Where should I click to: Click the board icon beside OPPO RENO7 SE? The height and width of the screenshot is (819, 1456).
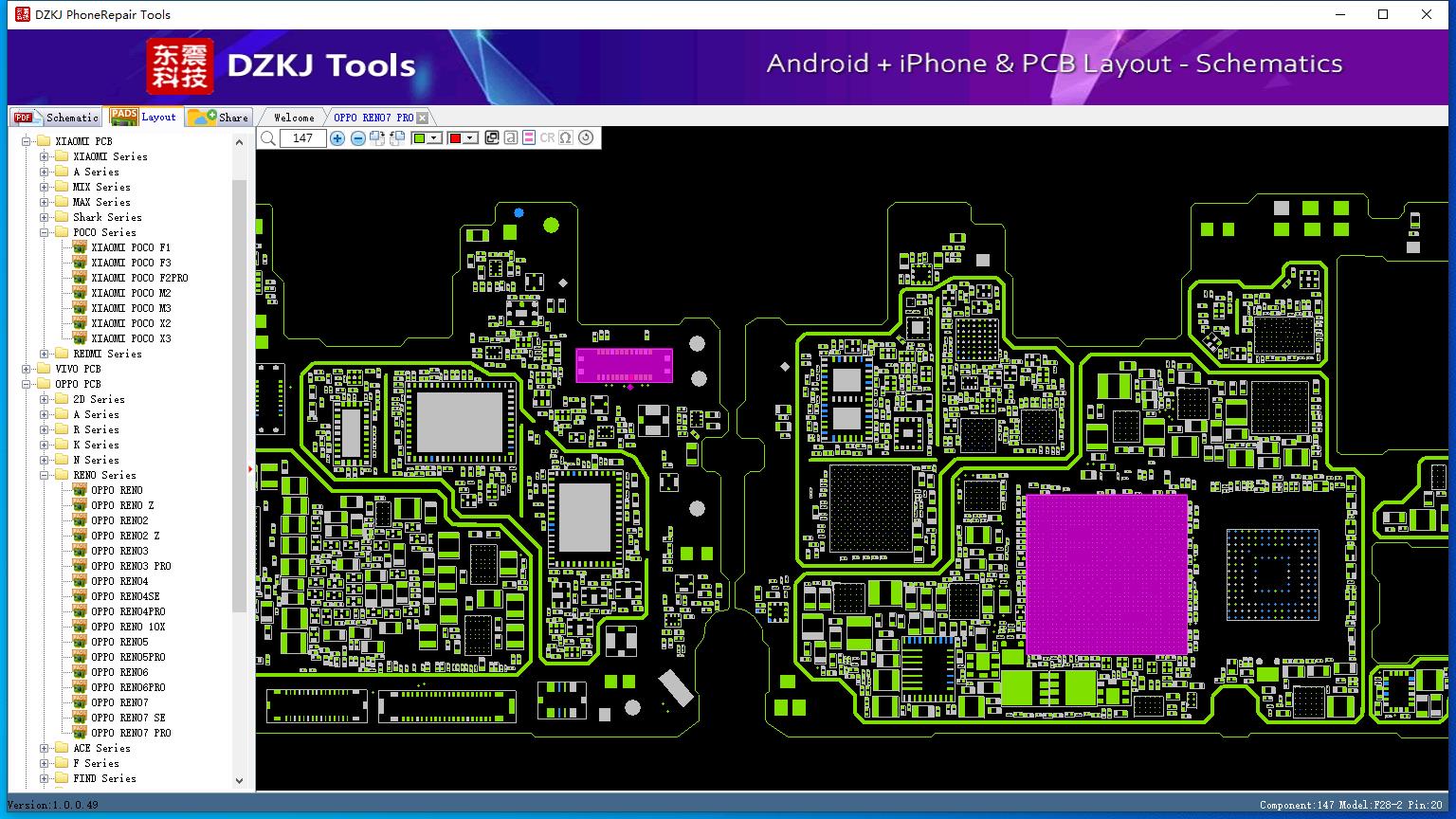tap(80, 718)
